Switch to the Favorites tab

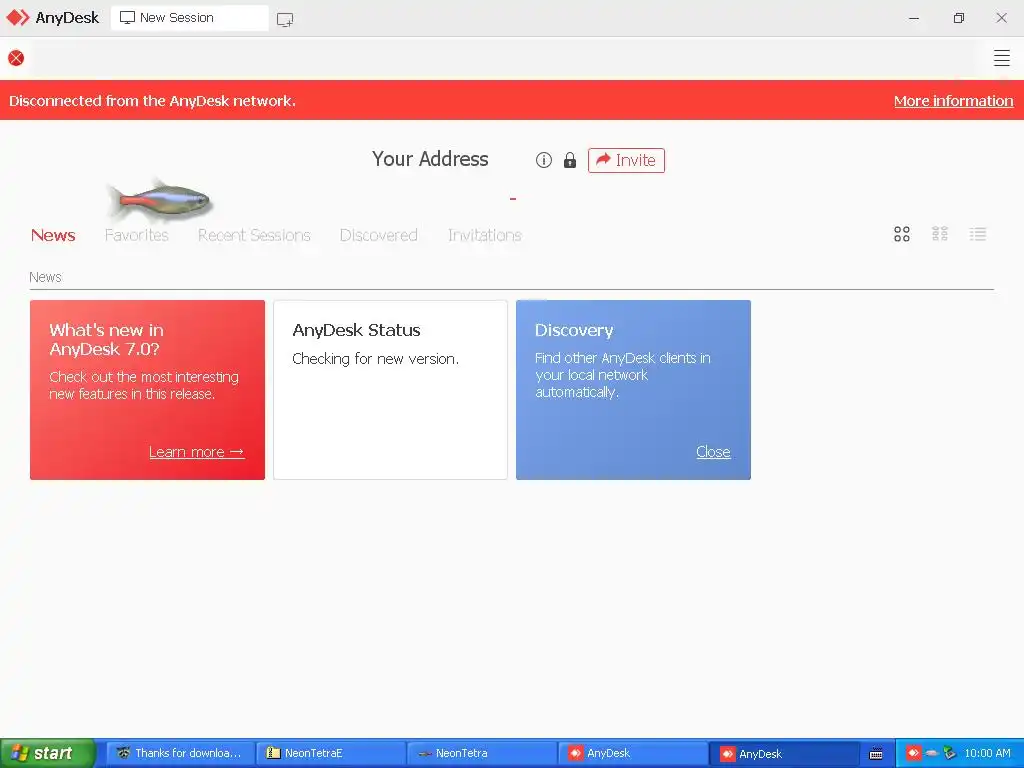click(136, 235)
